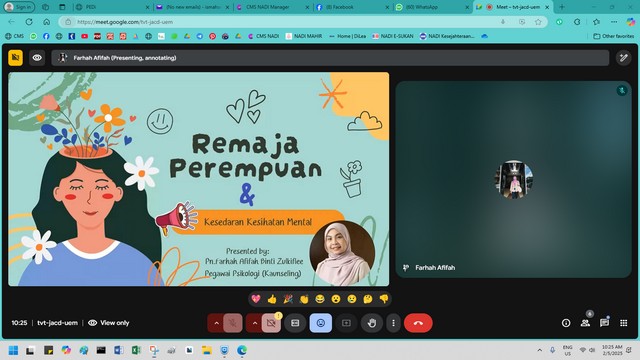The height and width of the screenshot is (360, 640).
Task: Send the sparkling heart emoji reaction
Action: tap(256, 299)
